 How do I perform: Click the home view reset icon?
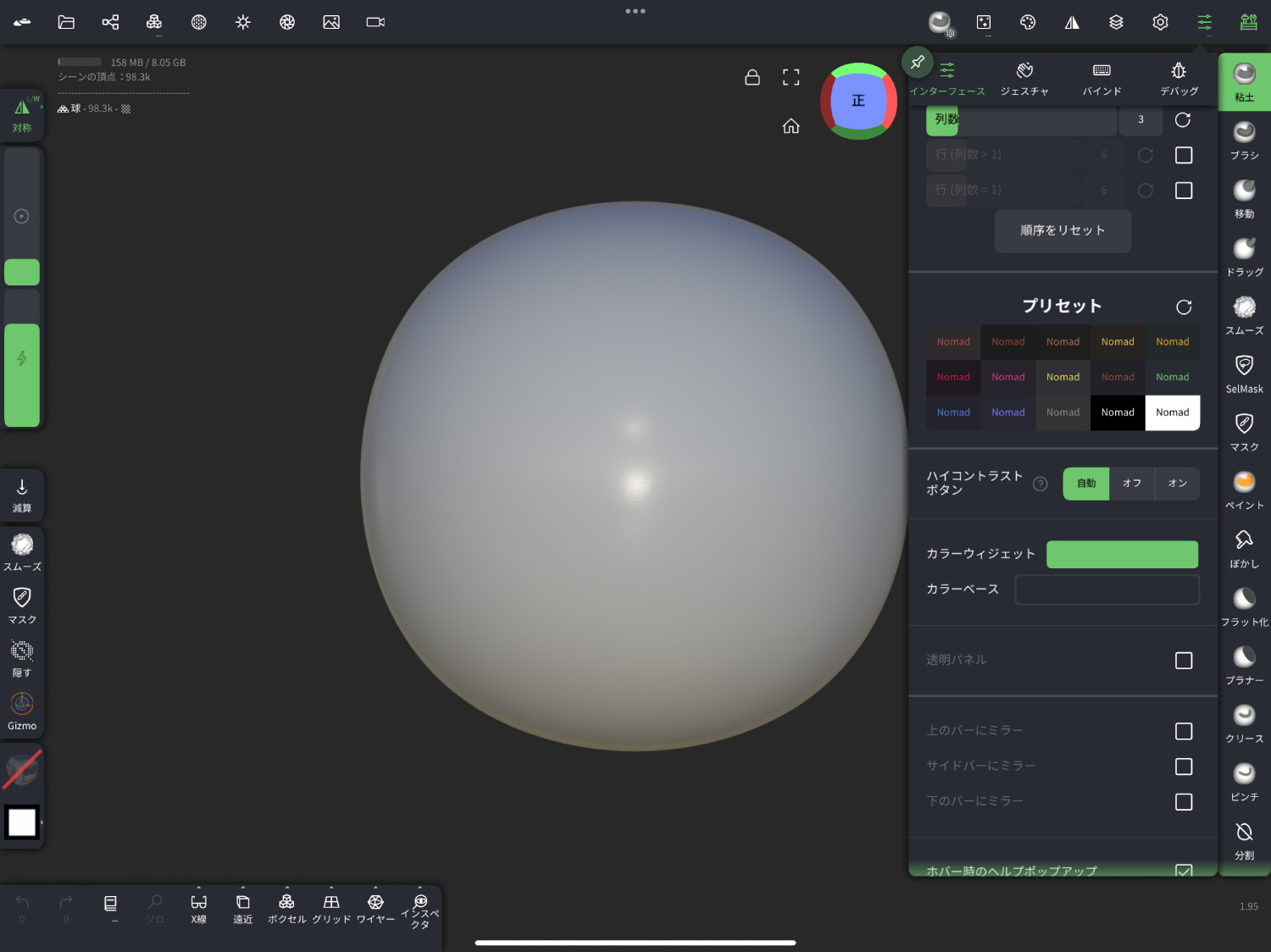click(x=791, y=126)
